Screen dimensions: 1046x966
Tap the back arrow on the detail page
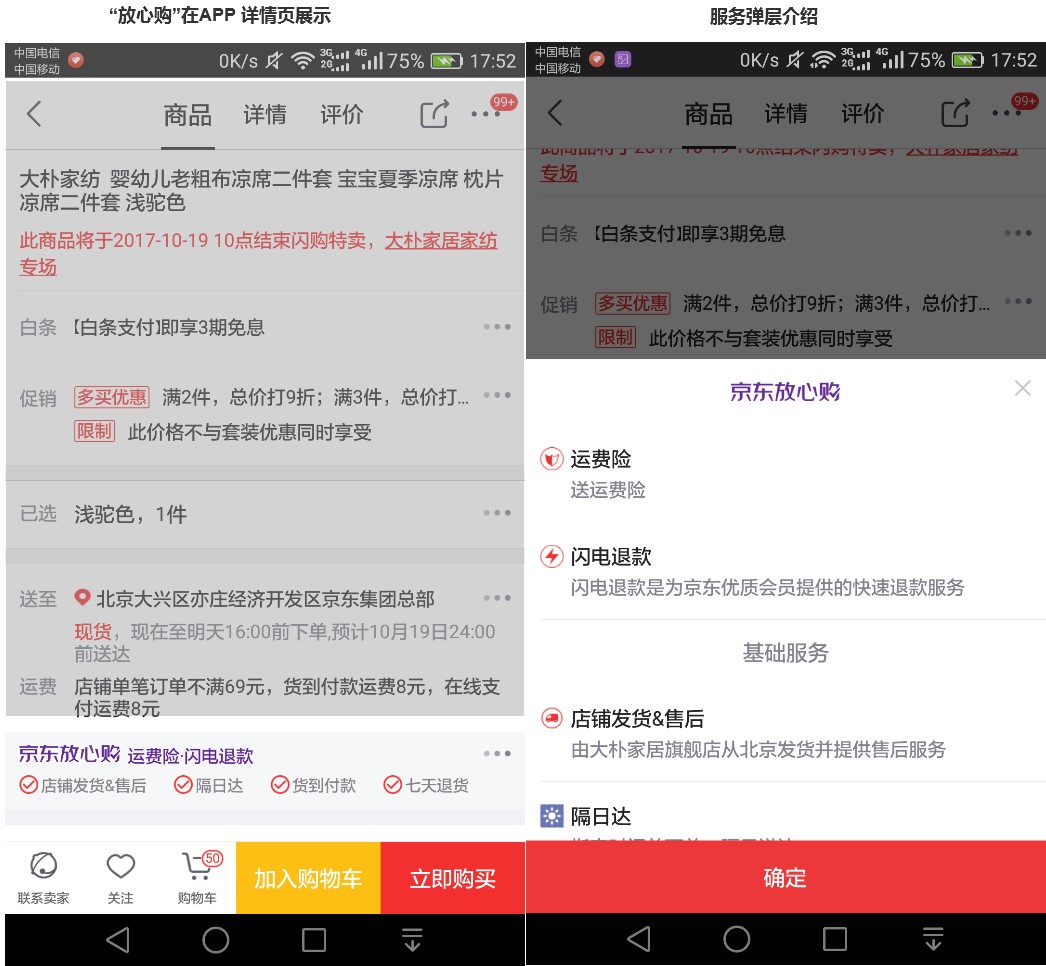click(x=35, y=114)
